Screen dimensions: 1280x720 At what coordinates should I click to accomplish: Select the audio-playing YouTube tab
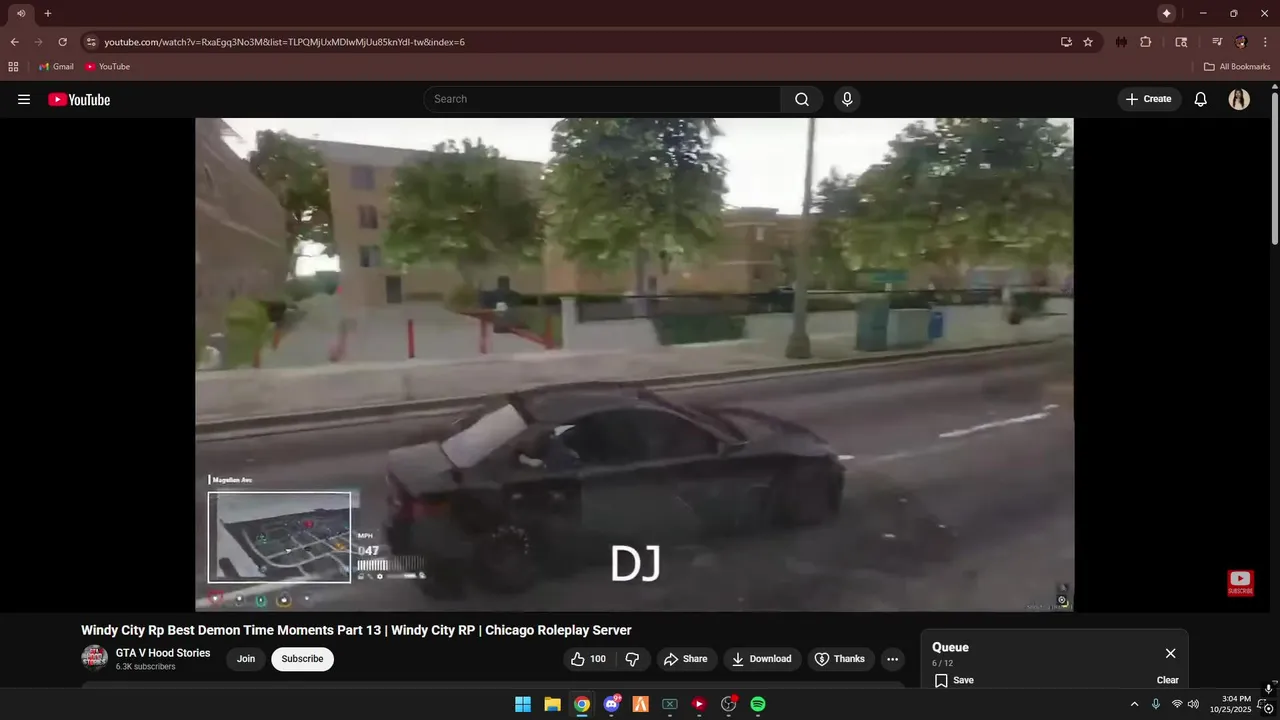(20, 13)
